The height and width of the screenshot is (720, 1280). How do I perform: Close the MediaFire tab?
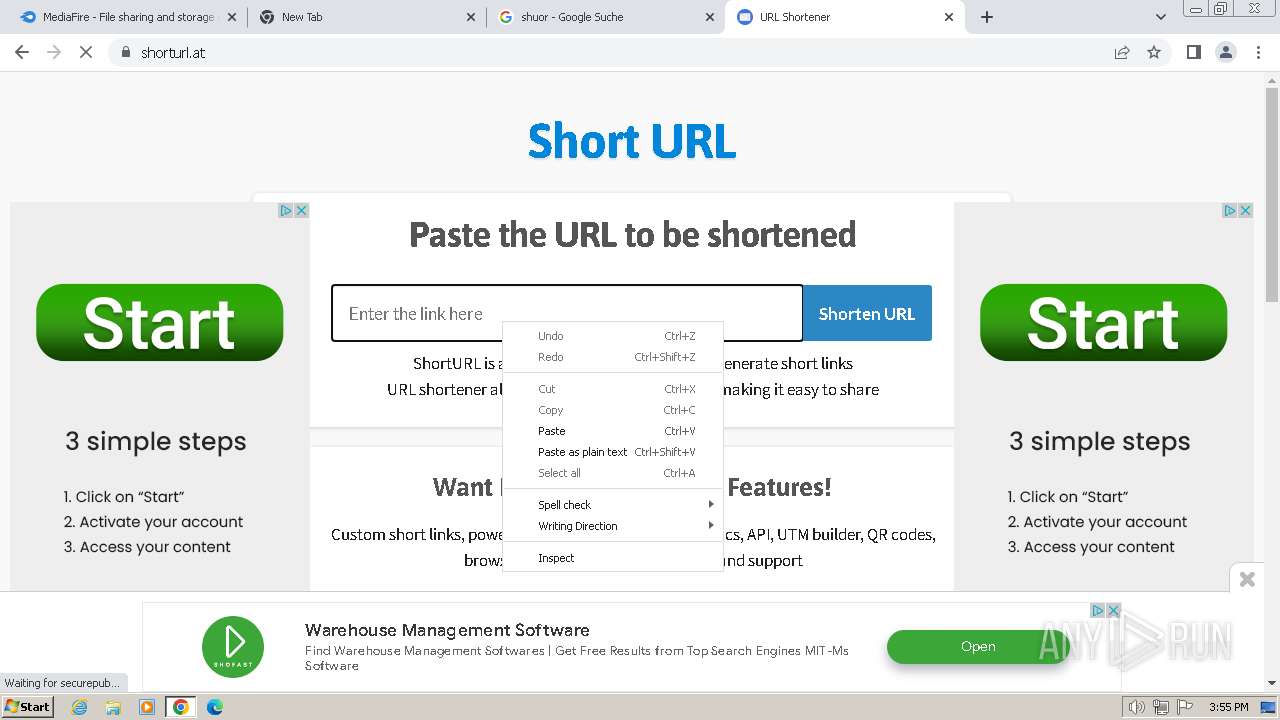[x=232, y=17]
